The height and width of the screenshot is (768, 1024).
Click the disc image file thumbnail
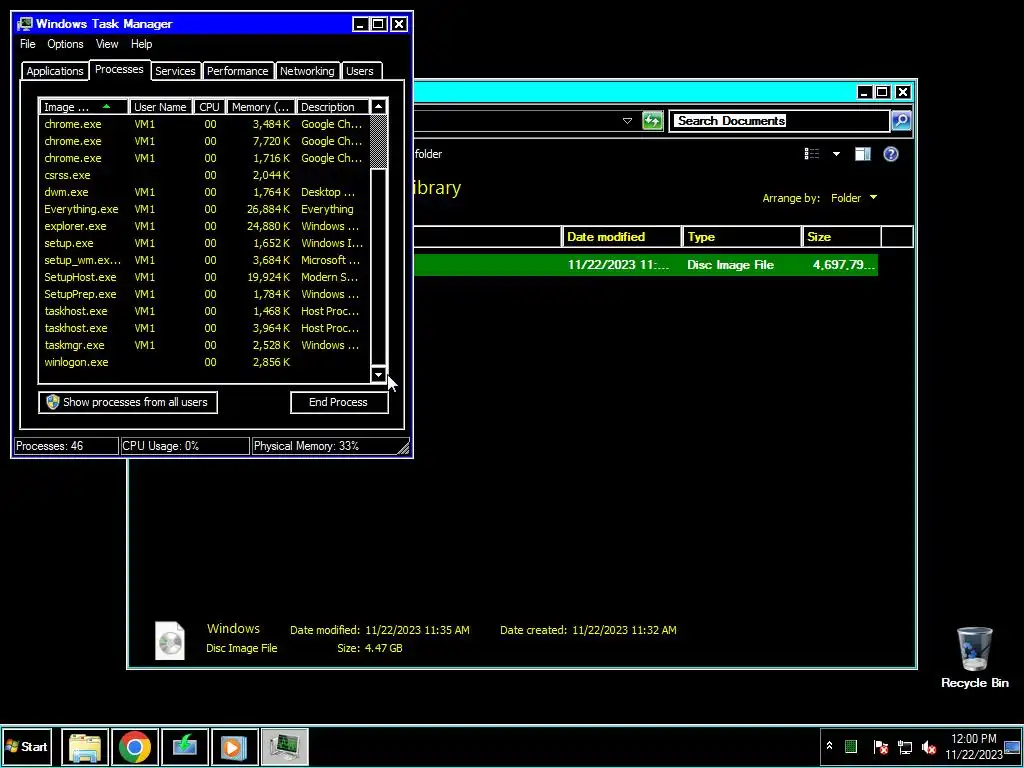coord(170,640)
